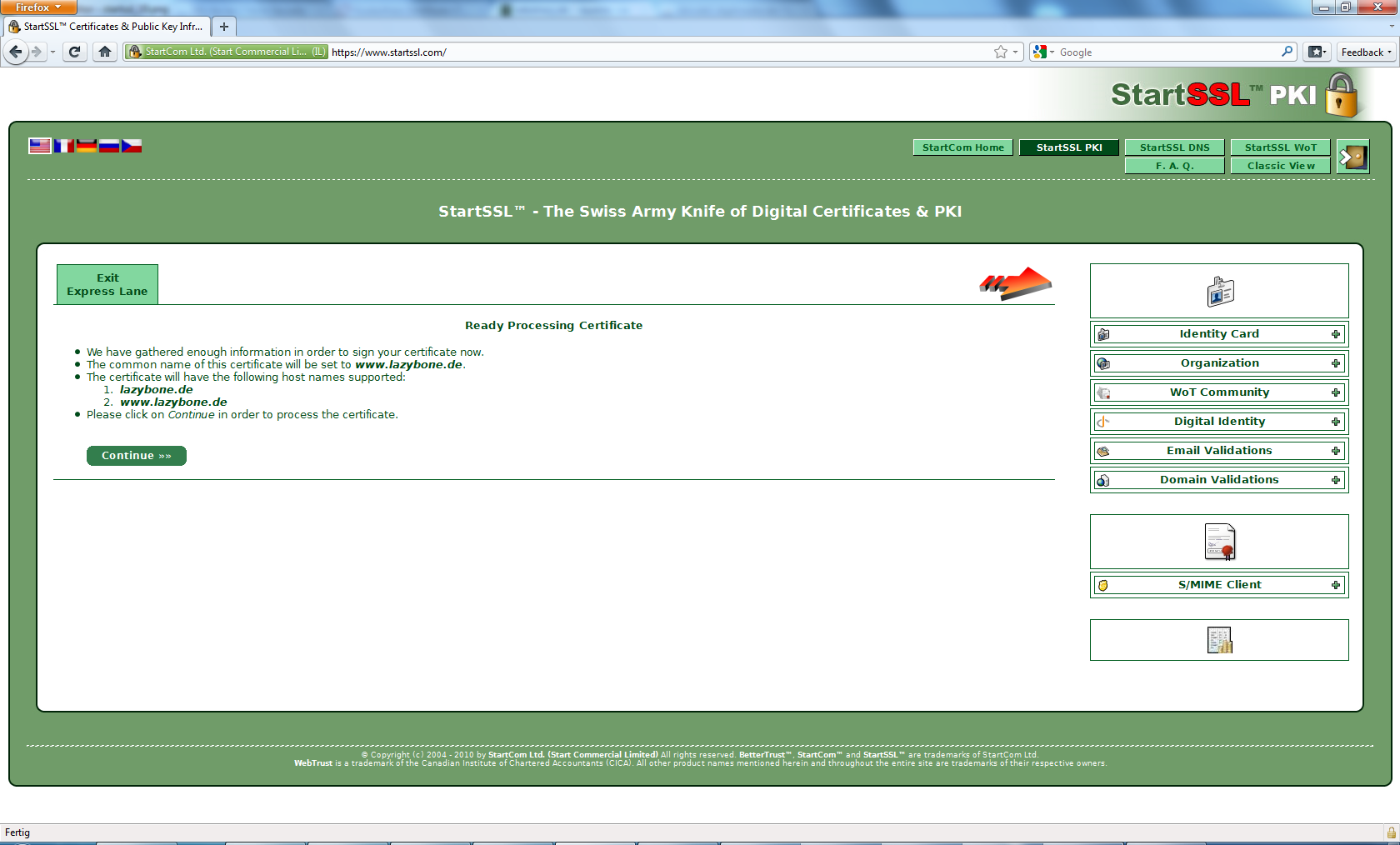Click the common name www.lazybone.de text

coord(408,365)
